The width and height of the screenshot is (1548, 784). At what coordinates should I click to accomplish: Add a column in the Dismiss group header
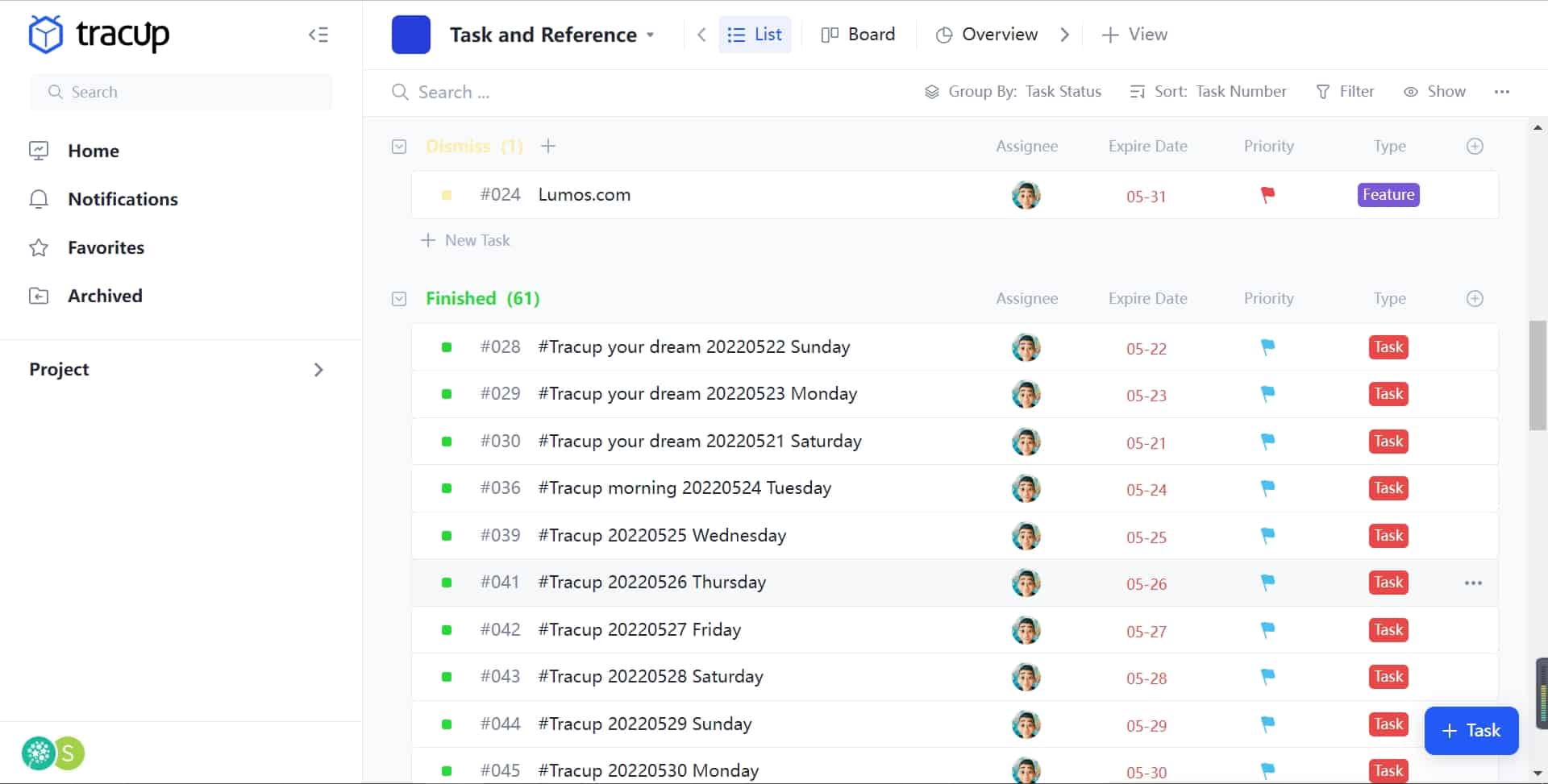point(1474,147)
